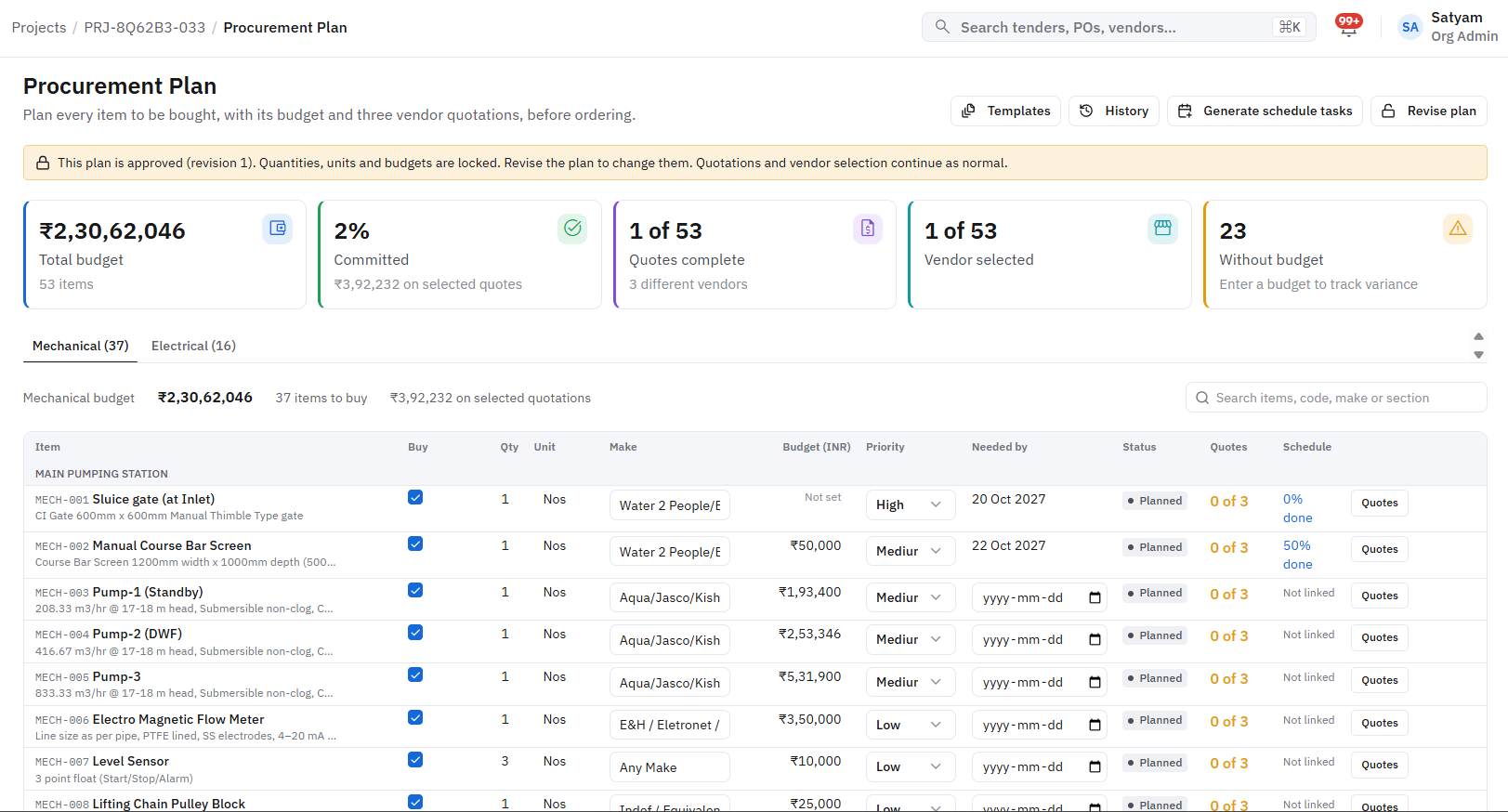Click Generate schedule tasks
This screenshot has width=1508, height=812.
[x=1265, y=111]
